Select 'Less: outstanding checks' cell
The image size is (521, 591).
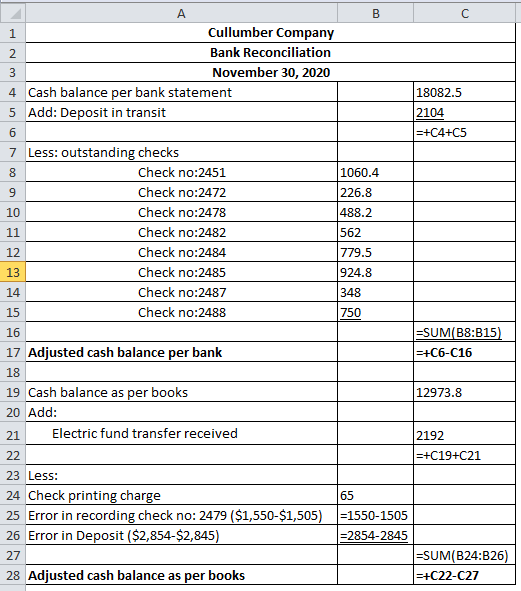(181, 152)
